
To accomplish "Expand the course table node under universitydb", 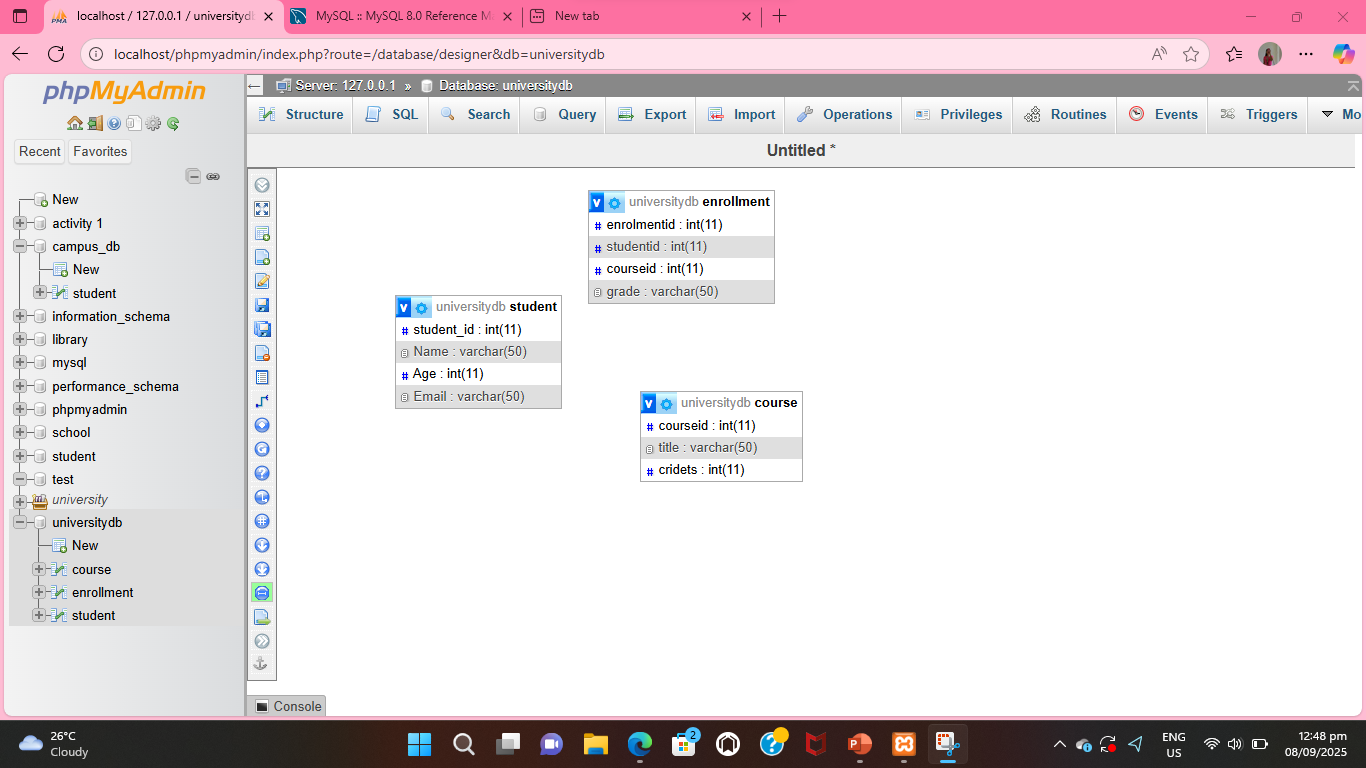I will [x=39, y=570].
